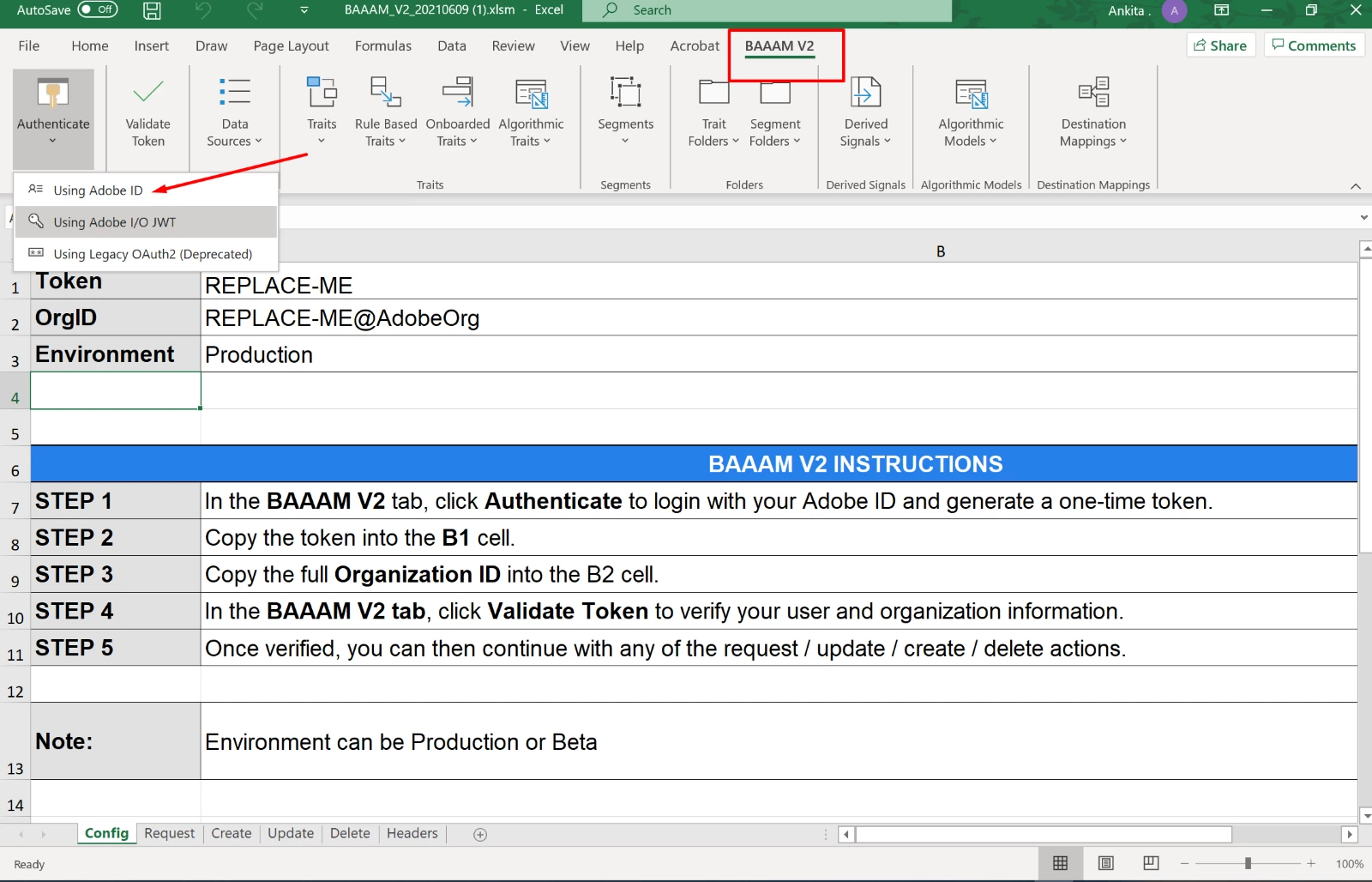Select the column B header
Viewport: 1372px width, 882px height.
point(941,251)
